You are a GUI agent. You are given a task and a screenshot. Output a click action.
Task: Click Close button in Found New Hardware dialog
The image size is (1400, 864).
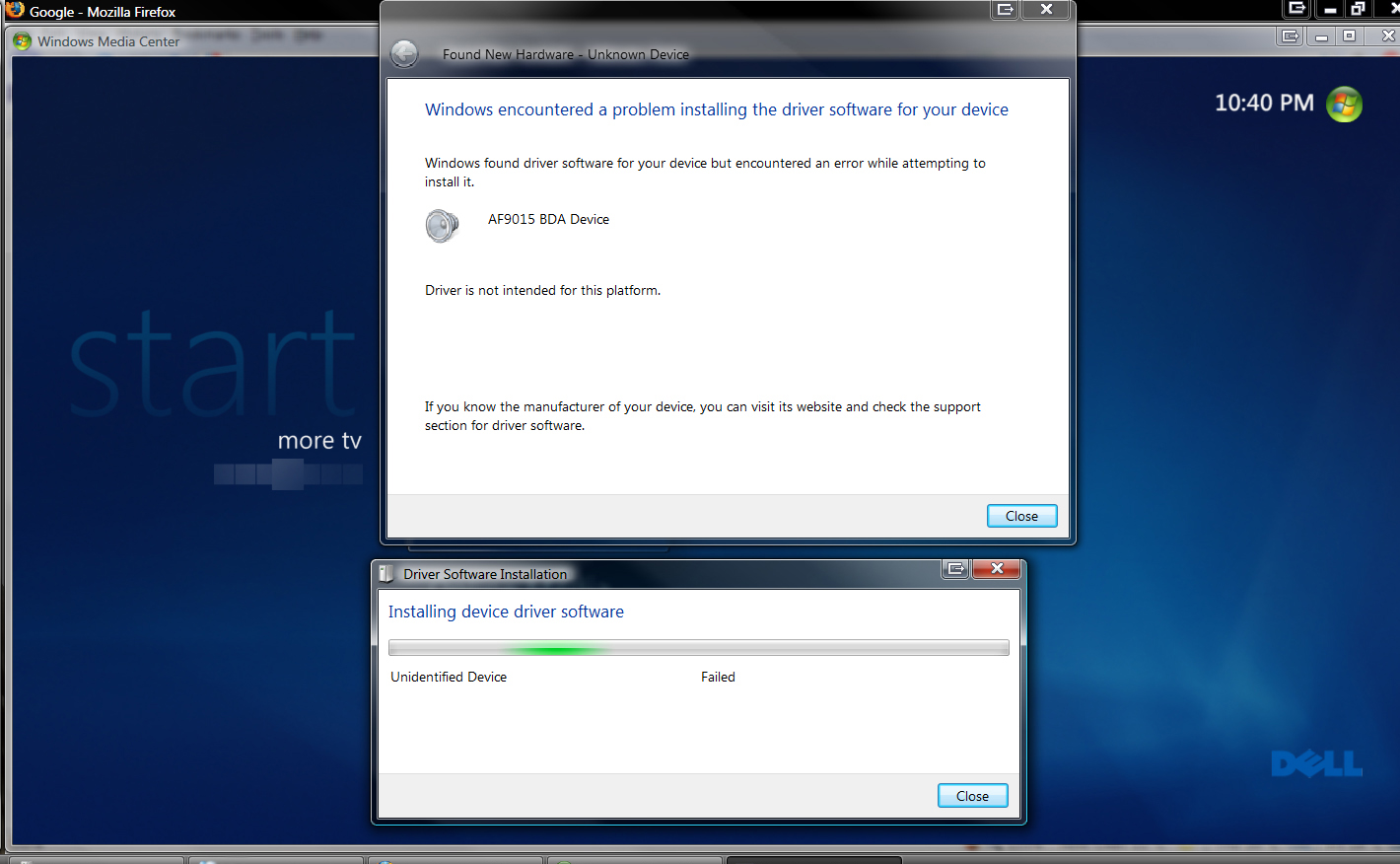(x=1021, y=516)
